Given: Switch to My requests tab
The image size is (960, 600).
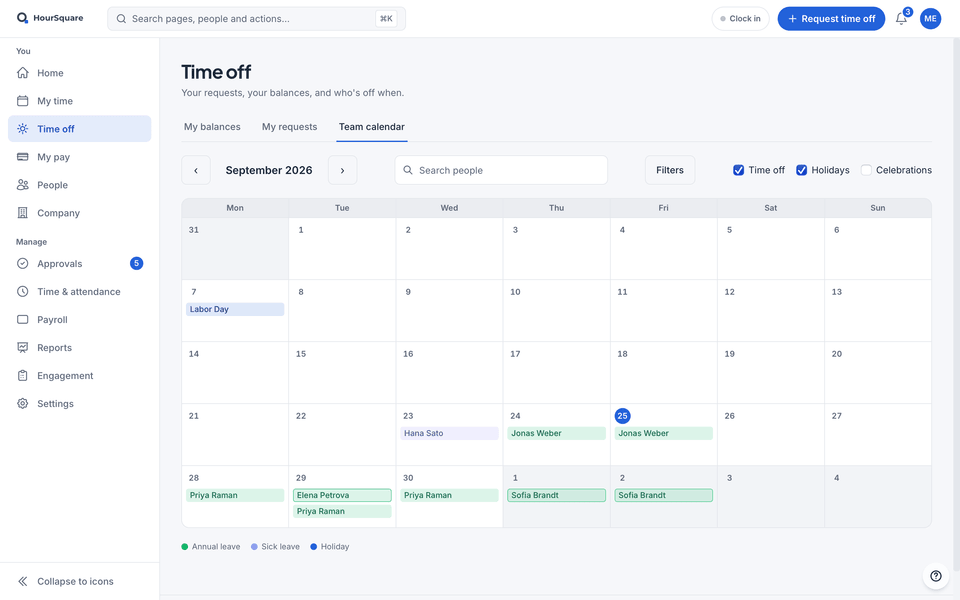Looking at the screenshot, I should point(290,127).
